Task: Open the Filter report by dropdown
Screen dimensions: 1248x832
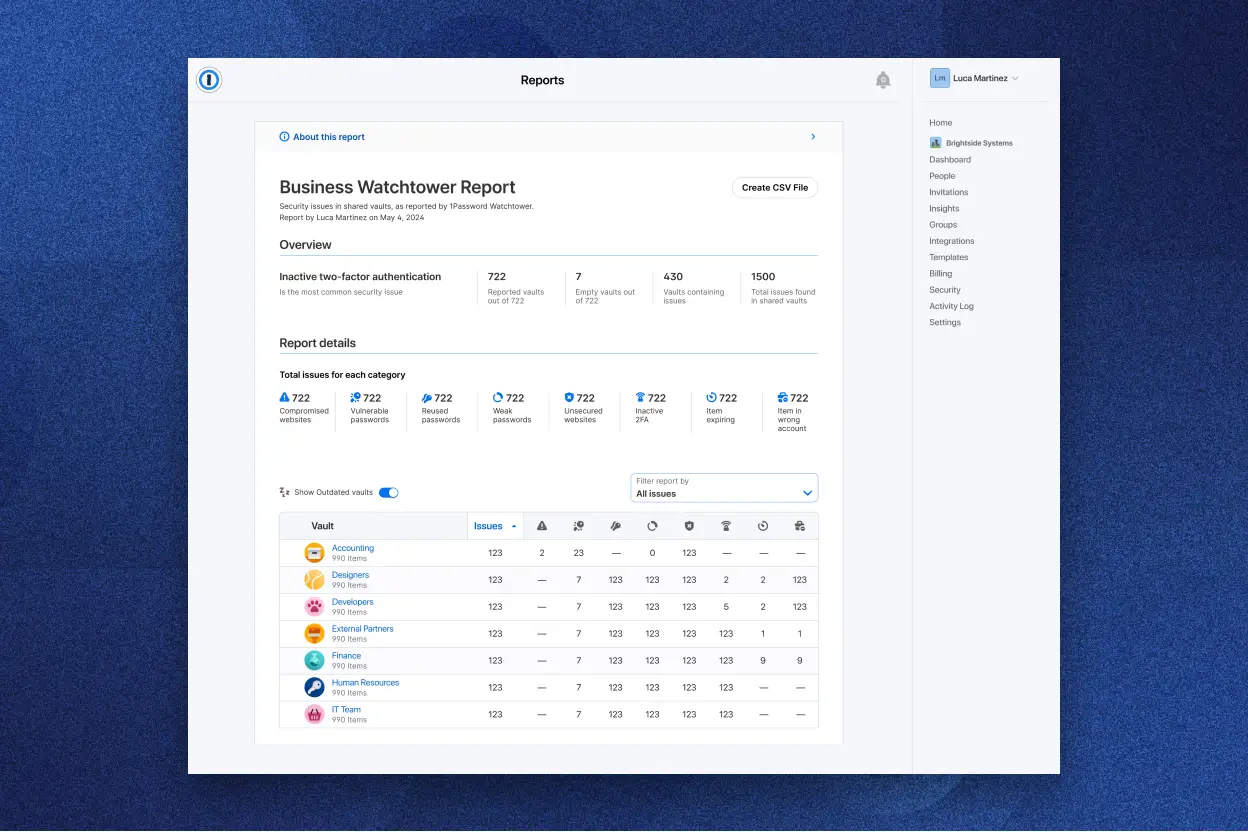Action: (x=724, y=488)
